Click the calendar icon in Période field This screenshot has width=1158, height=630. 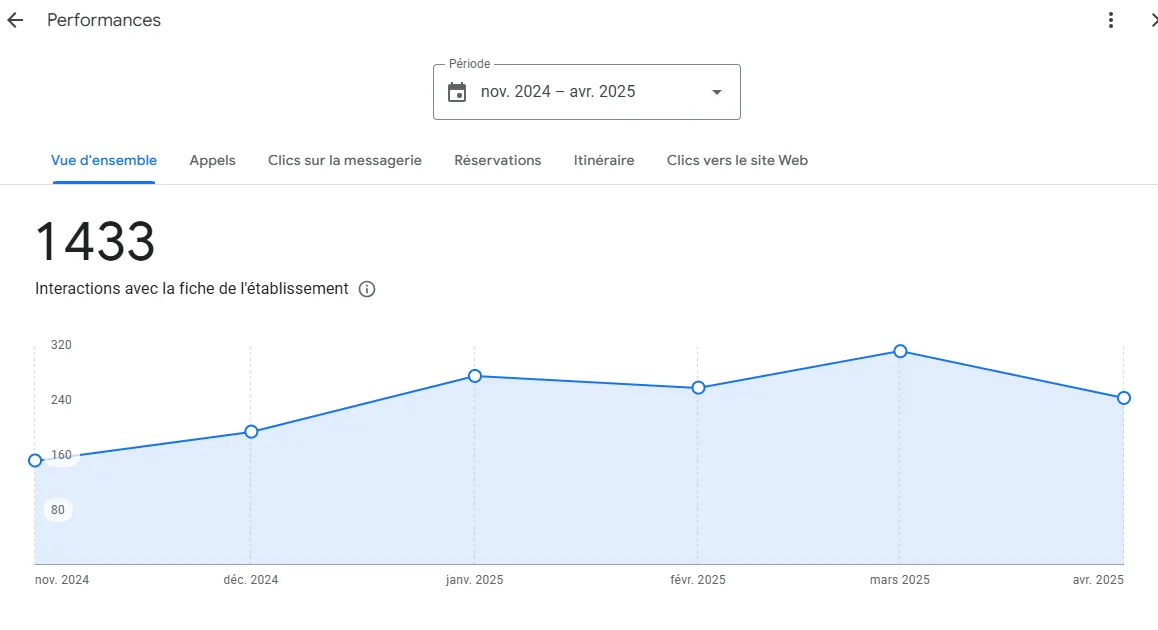pos(457,92)
